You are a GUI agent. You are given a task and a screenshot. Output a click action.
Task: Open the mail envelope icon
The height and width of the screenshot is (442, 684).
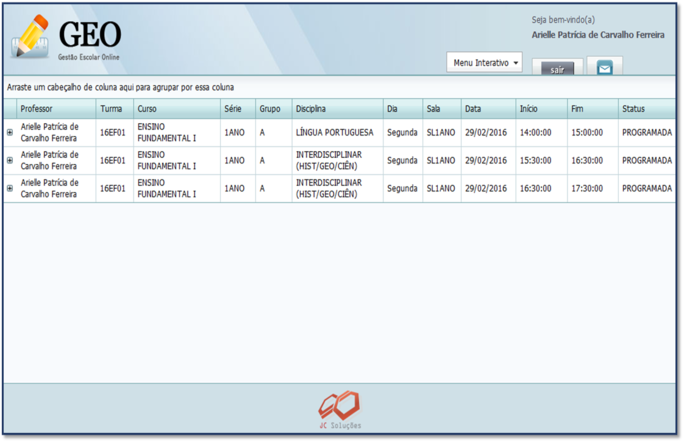pos(605,68)
